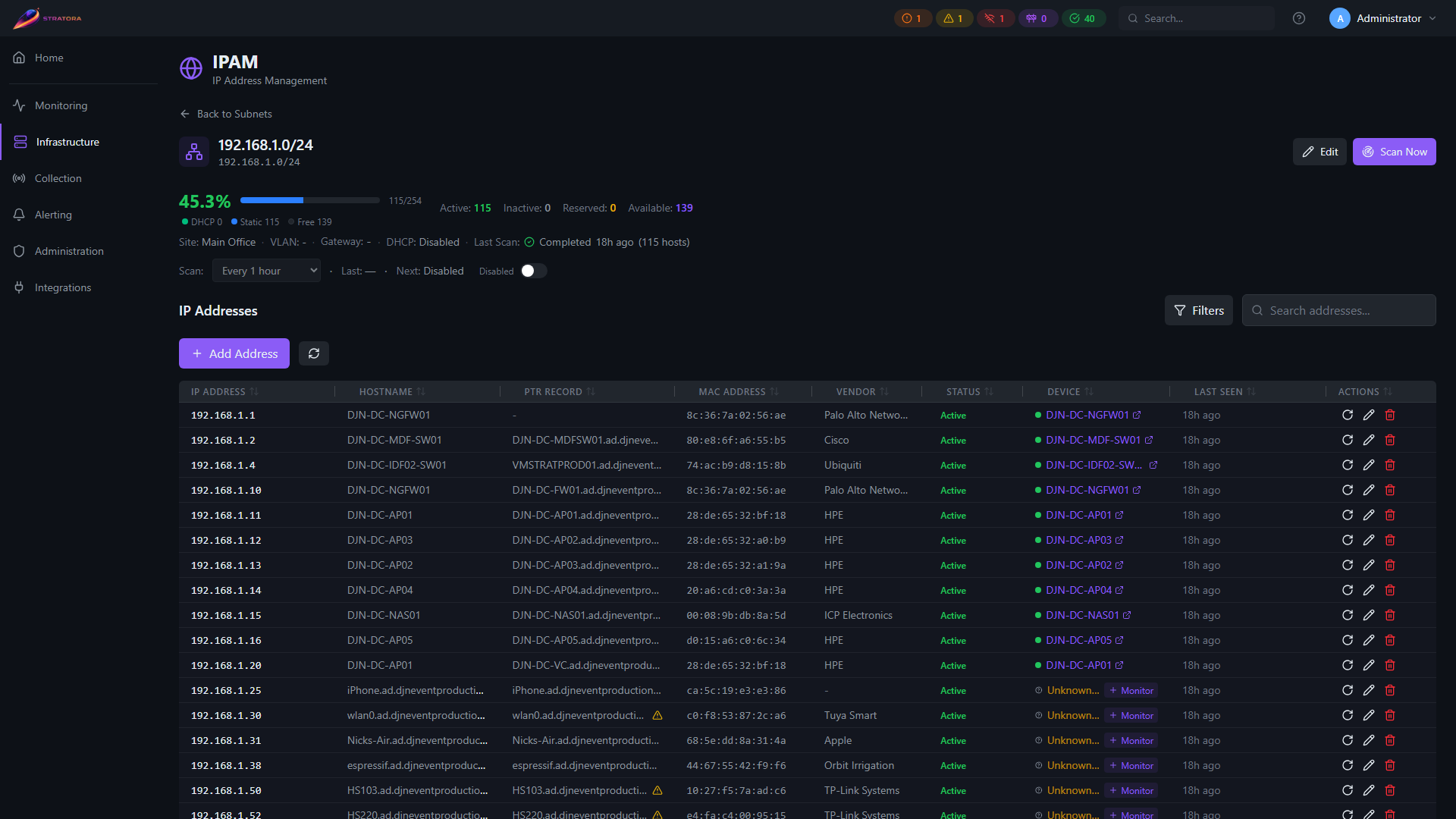Viewport: 1456px width, 819px height.
Task: Click MAC address c0:f8:53:87:2c:a6
Action: coord(736,715)
